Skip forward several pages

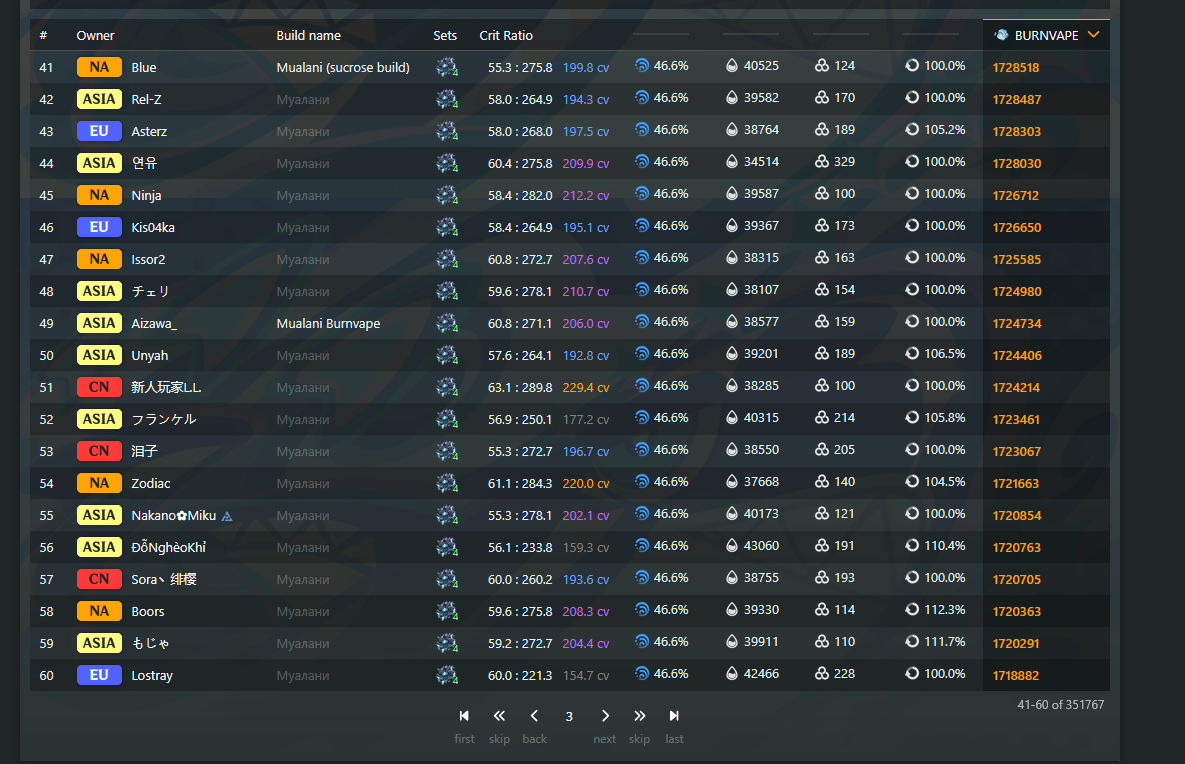point(639,716)
